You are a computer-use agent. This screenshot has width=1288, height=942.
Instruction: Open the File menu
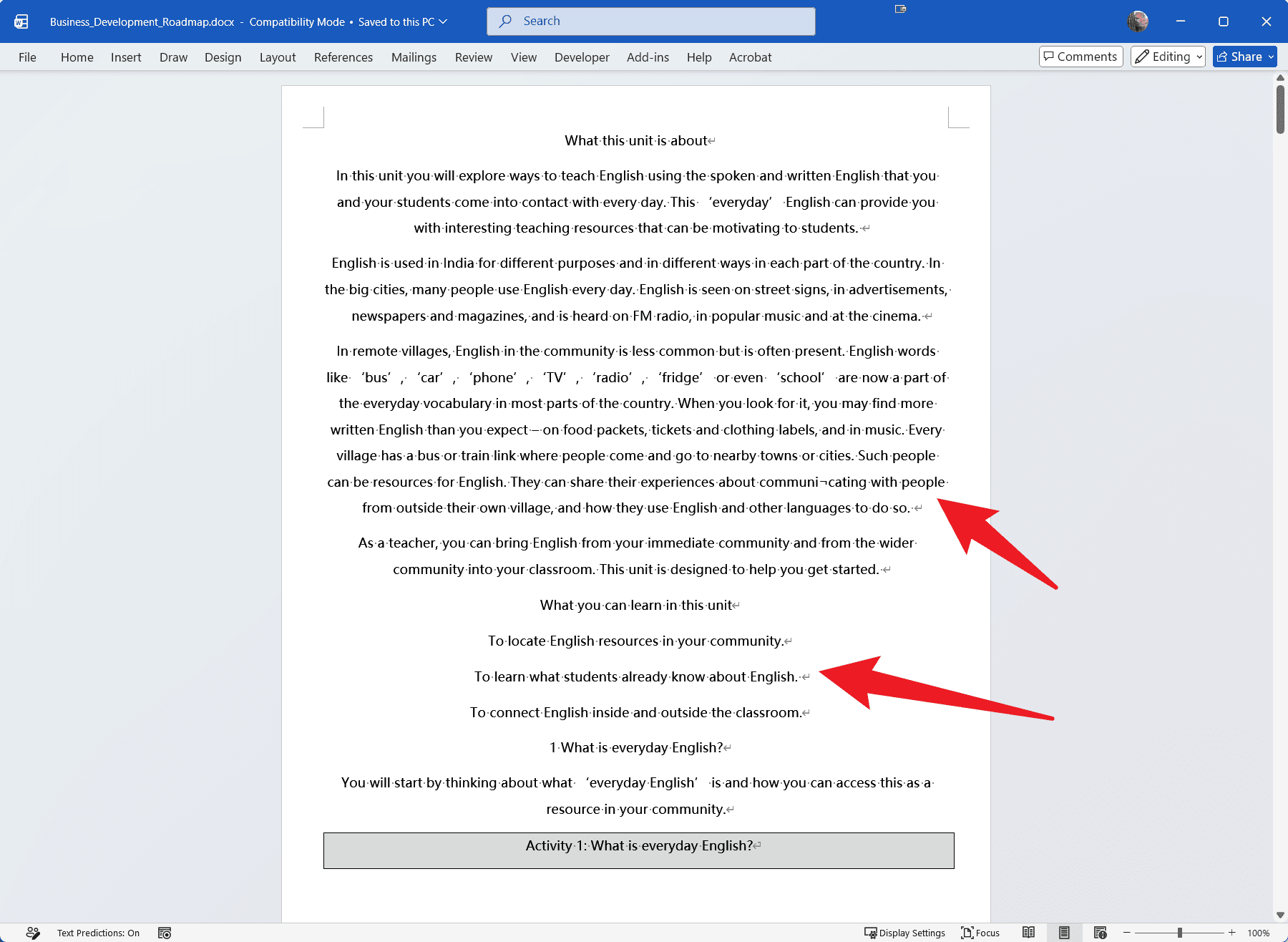click(27, 57)
